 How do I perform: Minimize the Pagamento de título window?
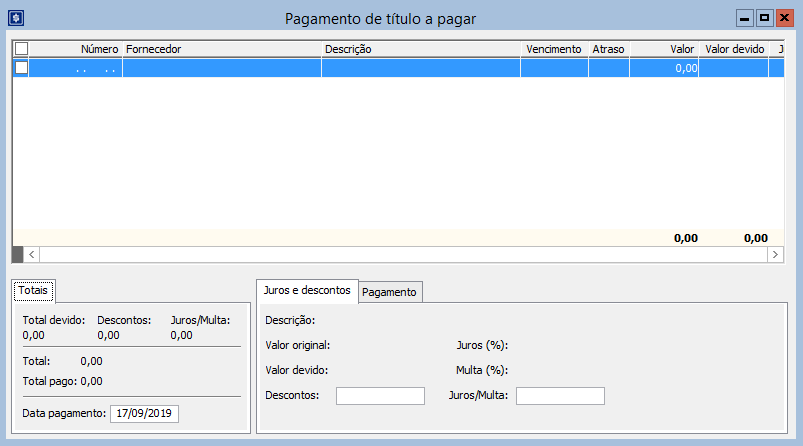coord(744,18)
